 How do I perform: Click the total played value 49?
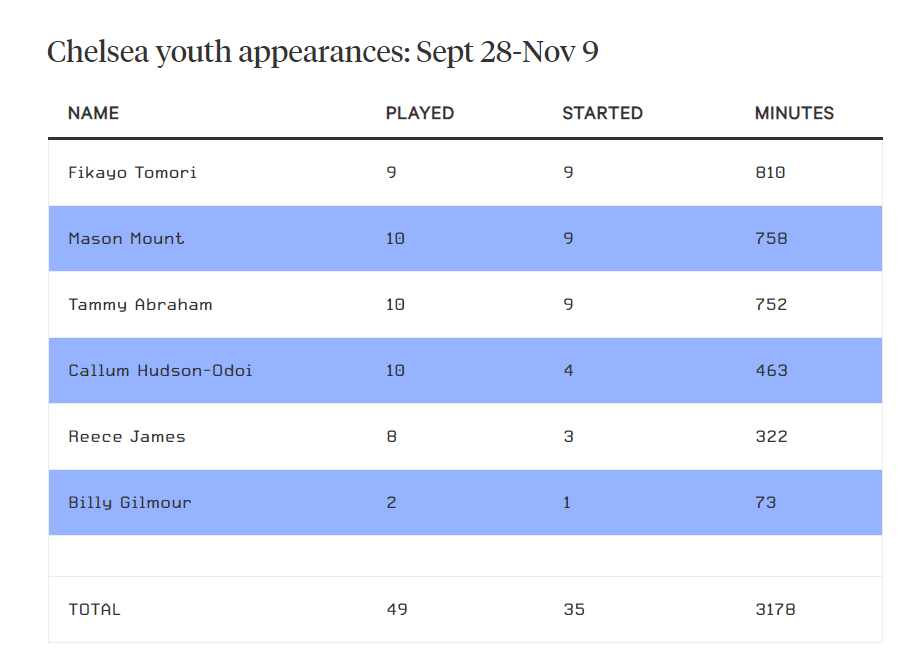pyautogui.click(x=397, y=609)
